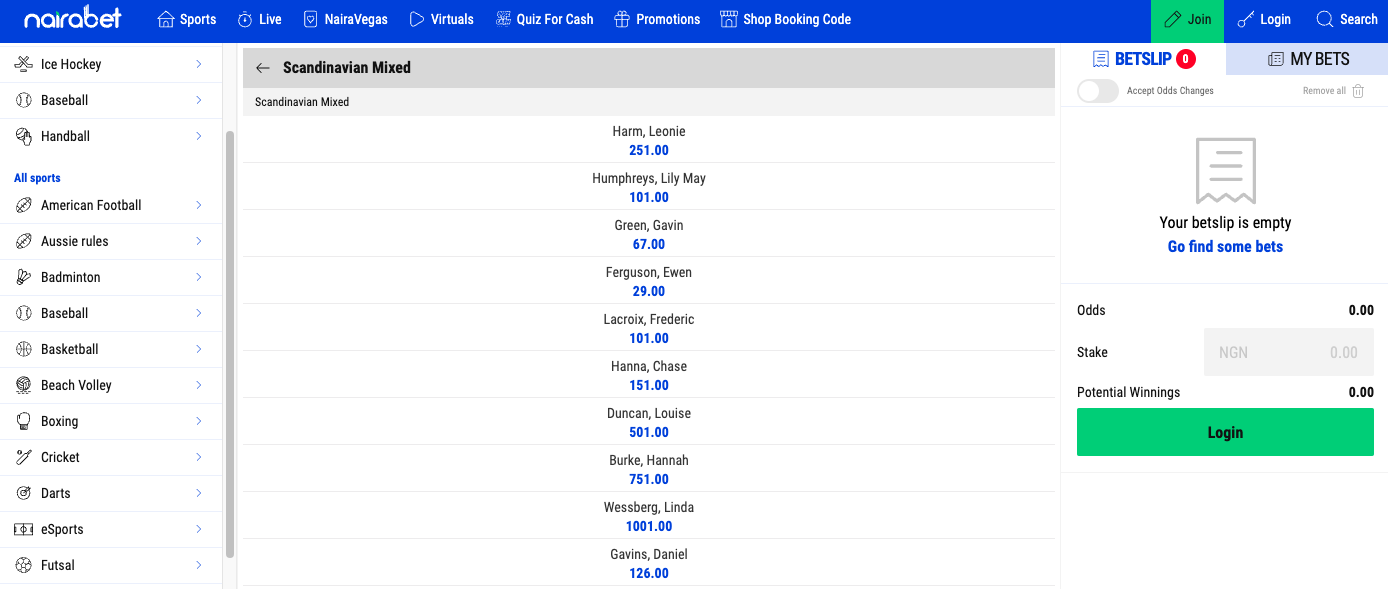
Task: Select Green, Gavin odds 67.00
Action: [x=649, y=244]
